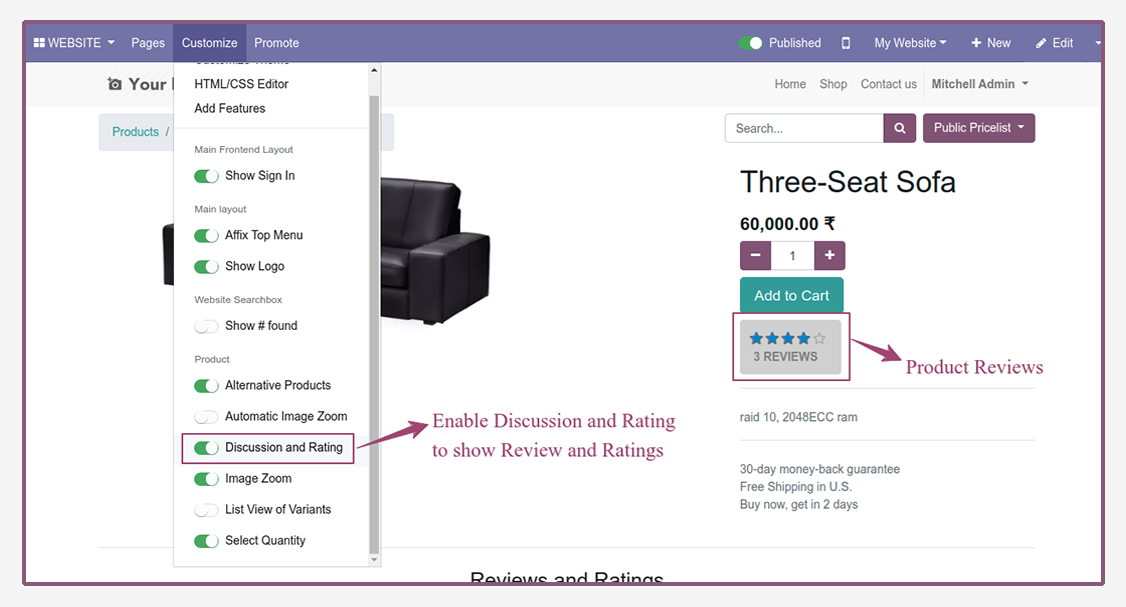
Task: Open the Promote menu
Action: click(x=276, y=43)
